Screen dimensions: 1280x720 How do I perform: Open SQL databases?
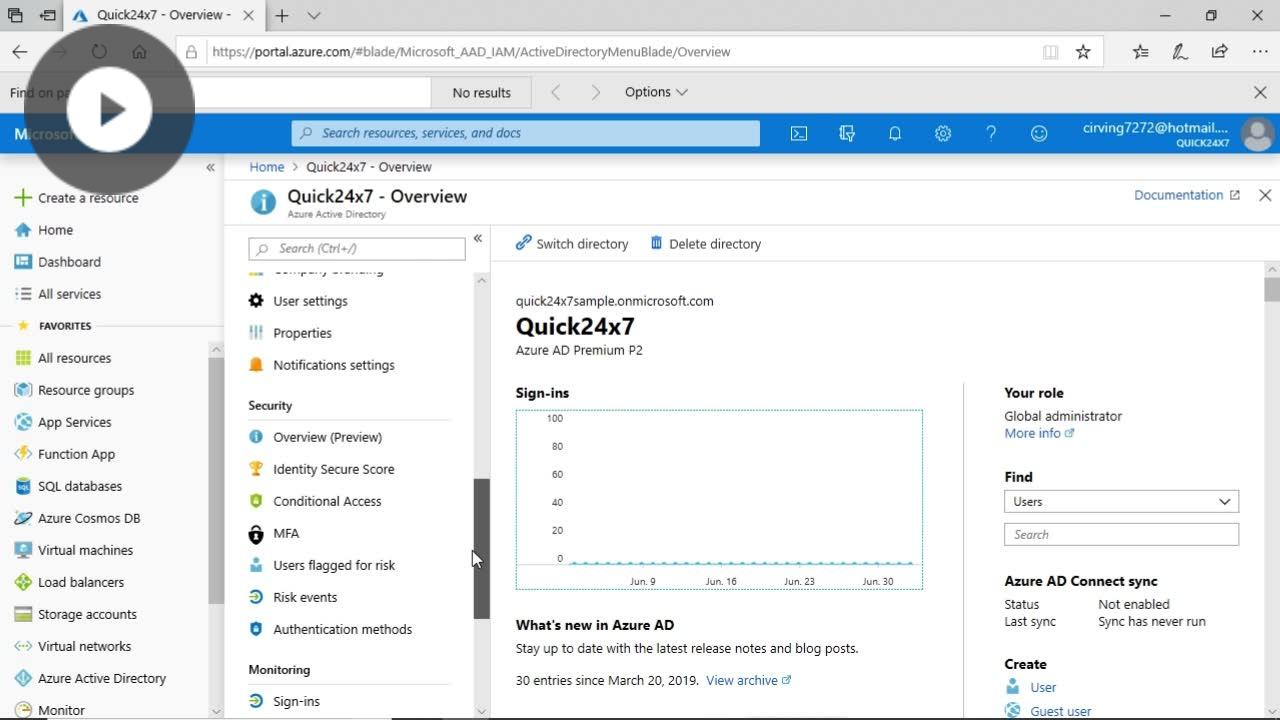[x=68, y=486]
